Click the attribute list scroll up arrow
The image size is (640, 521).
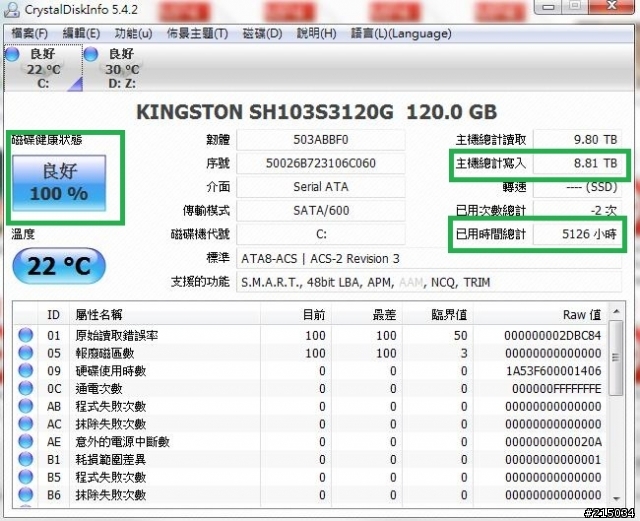(616, 312)
